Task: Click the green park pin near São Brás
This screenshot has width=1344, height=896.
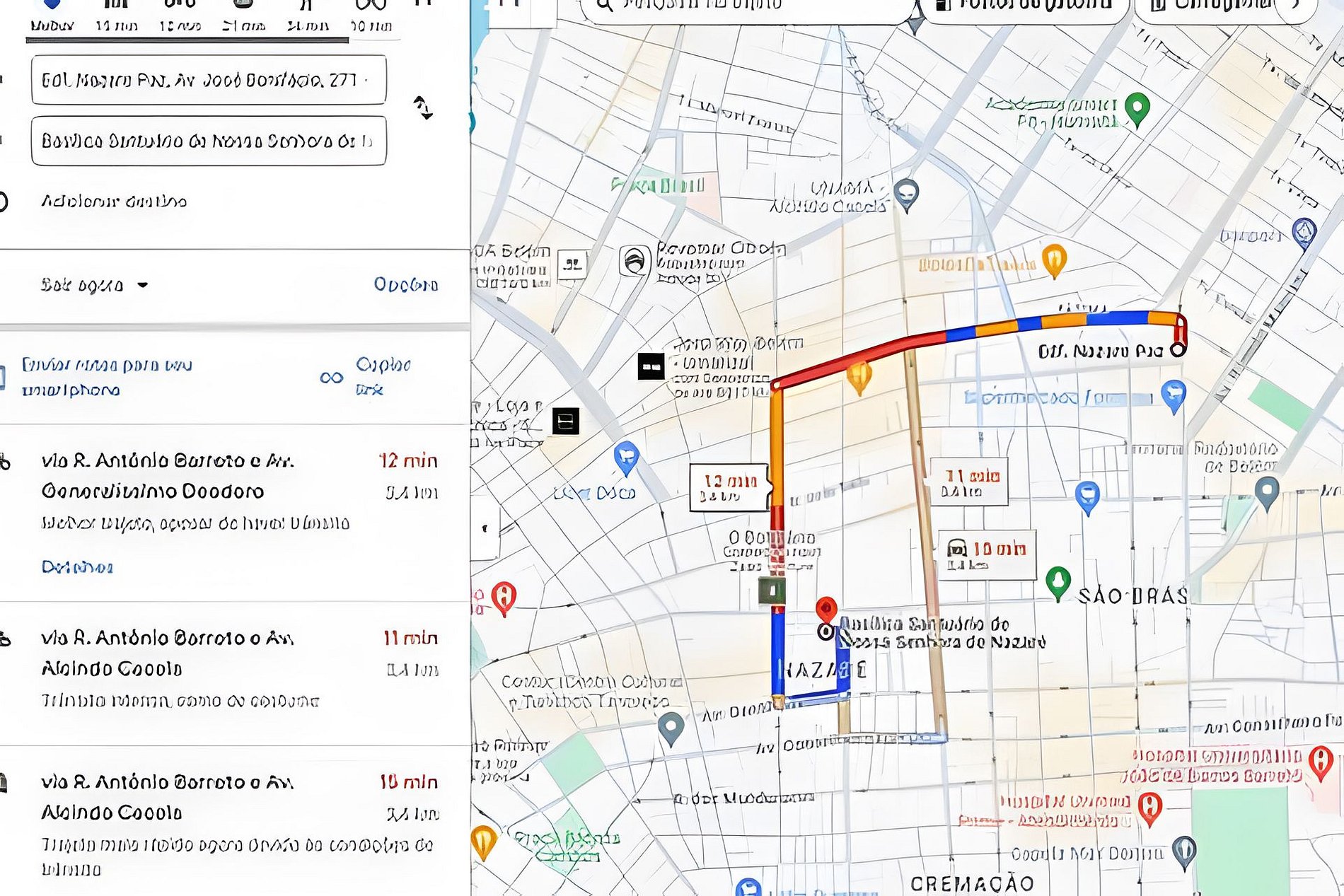Action: coord(1058,583)
